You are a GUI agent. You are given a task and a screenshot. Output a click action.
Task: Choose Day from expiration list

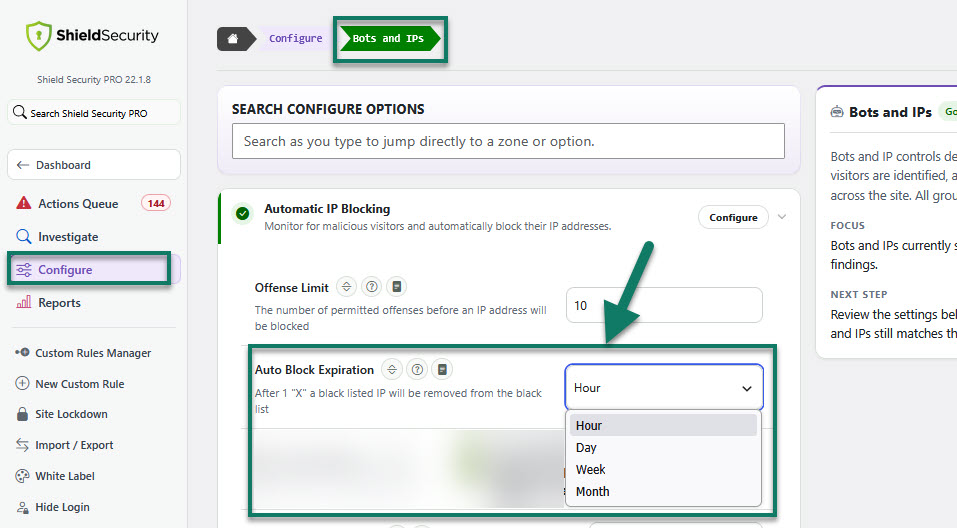pos(663,447)
